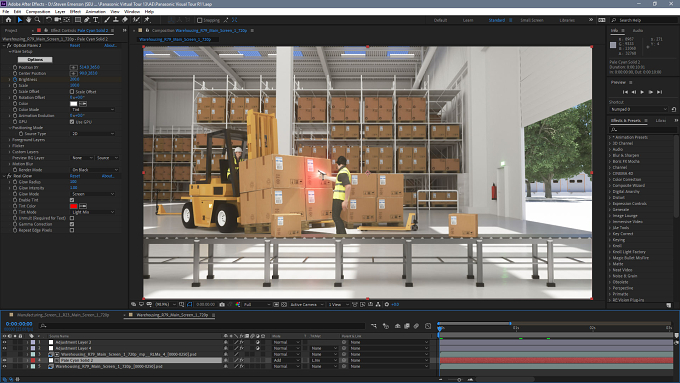The image size is (680, 383).
Task: Hide Adjustment Layer 2 with its eye icon
Action: (5, 342)
